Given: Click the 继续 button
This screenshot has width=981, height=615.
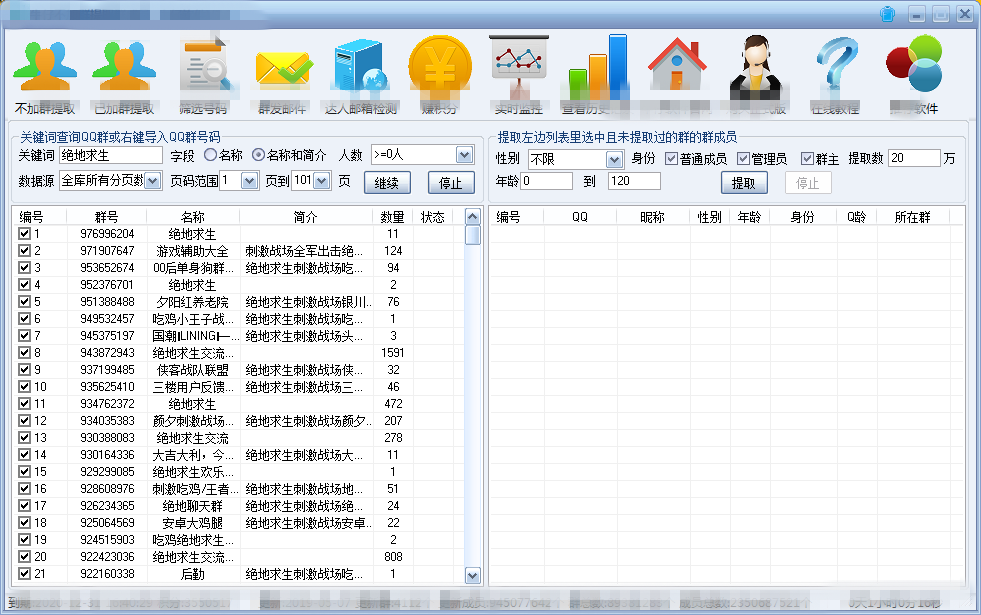Looking at the screenshot, I should pyautogui.click(x=387, y=183).
